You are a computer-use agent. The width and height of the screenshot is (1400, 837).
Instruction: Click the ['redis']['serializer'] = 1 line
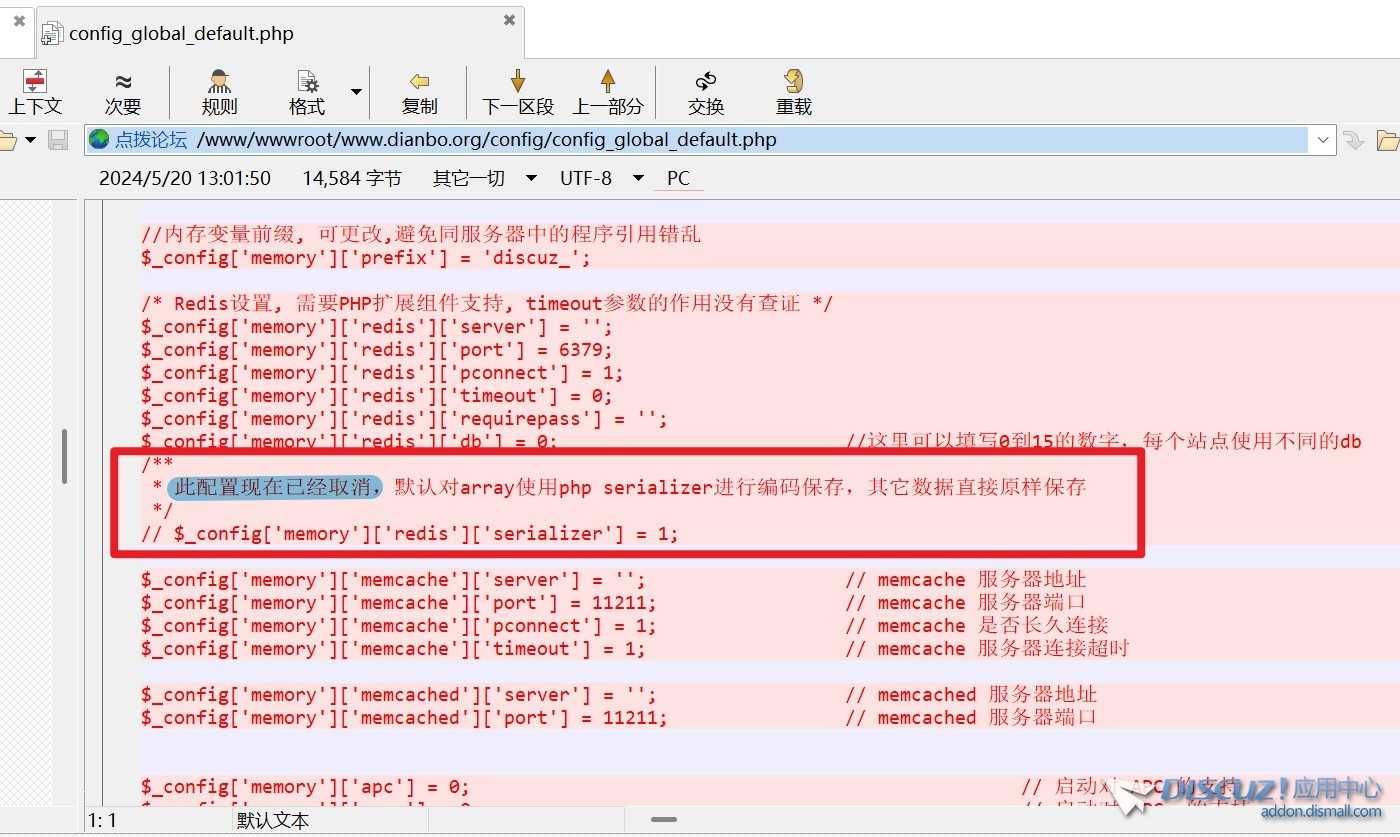click(x=410, y=534)
